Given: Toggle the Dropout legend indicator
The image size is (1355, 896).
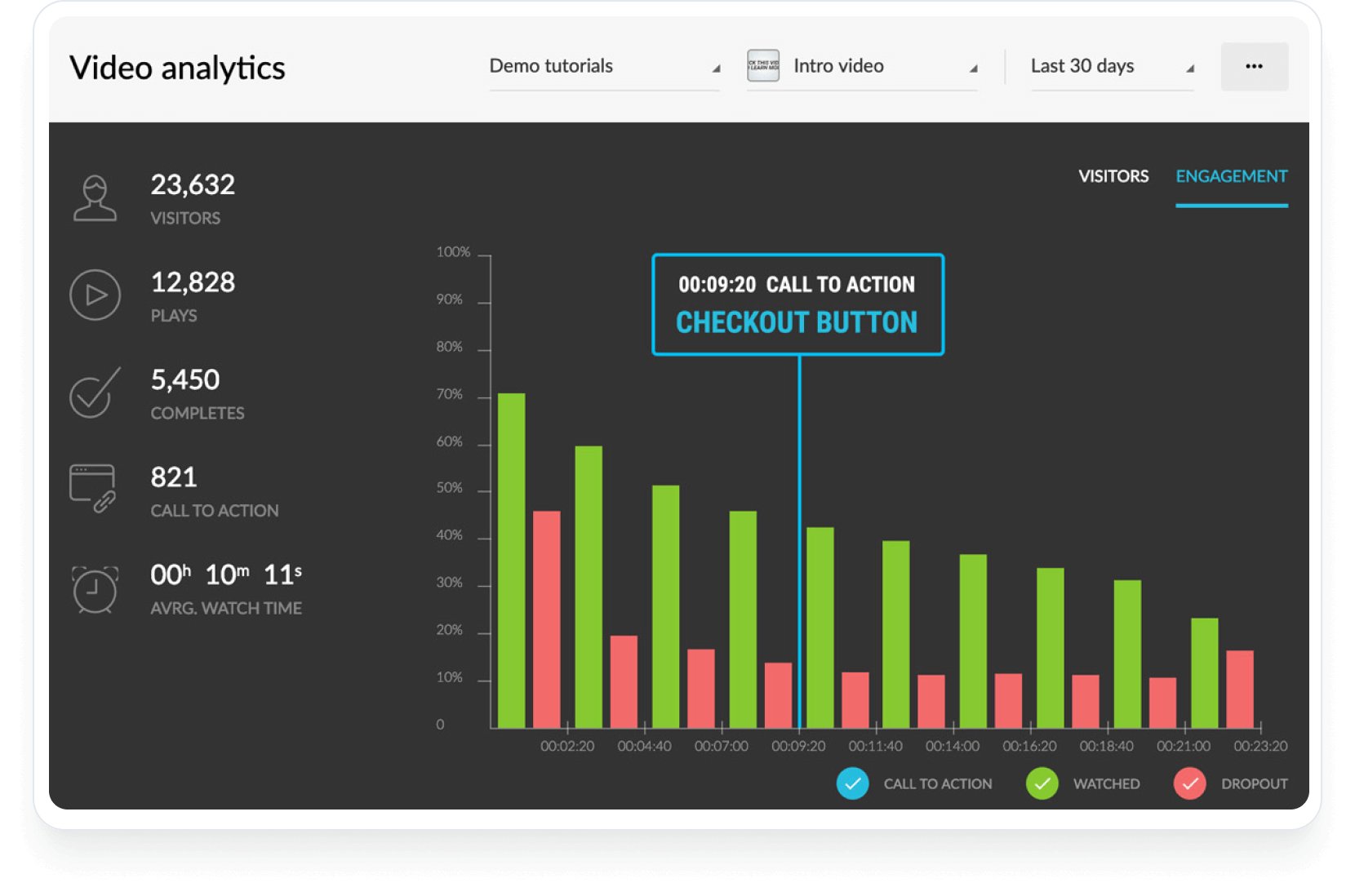Looking at the screenshot, I should coord(1190,783).
